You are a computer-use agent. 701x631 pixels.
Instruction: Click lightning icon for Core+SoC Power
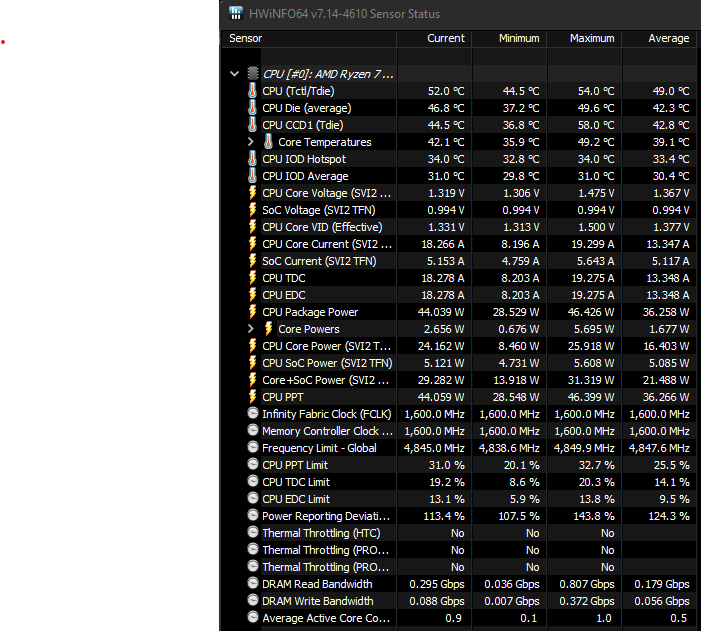click(253, 380)
